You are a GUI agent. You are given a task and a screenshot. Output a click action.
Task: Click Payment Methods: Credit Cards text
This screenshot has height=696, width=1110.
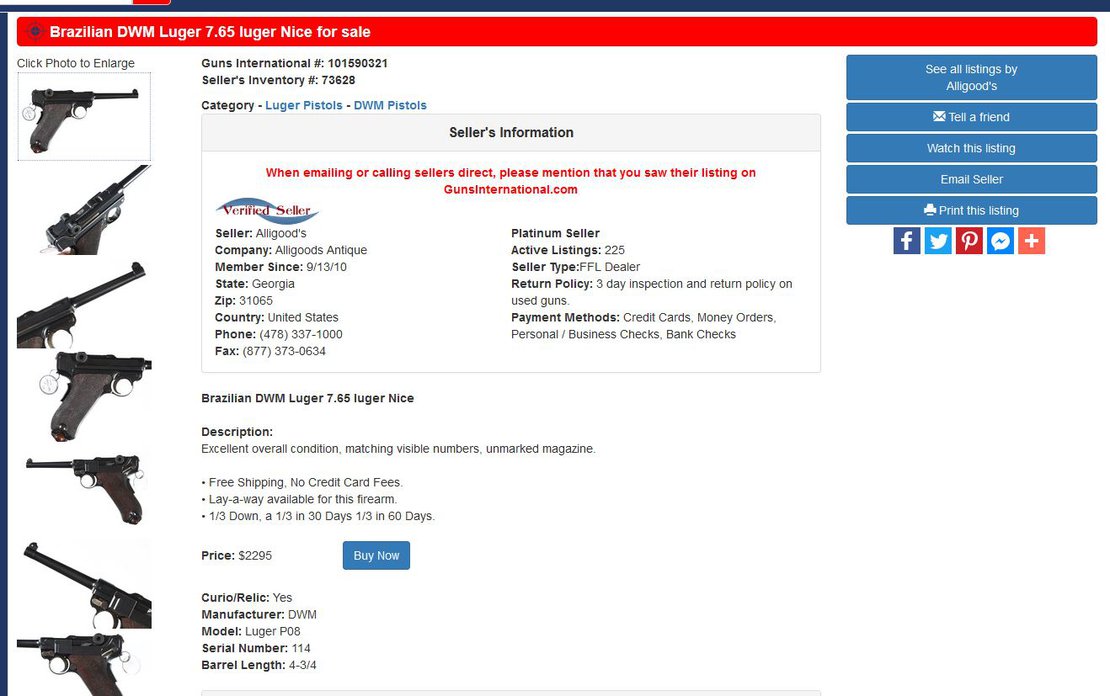point(643,326)
